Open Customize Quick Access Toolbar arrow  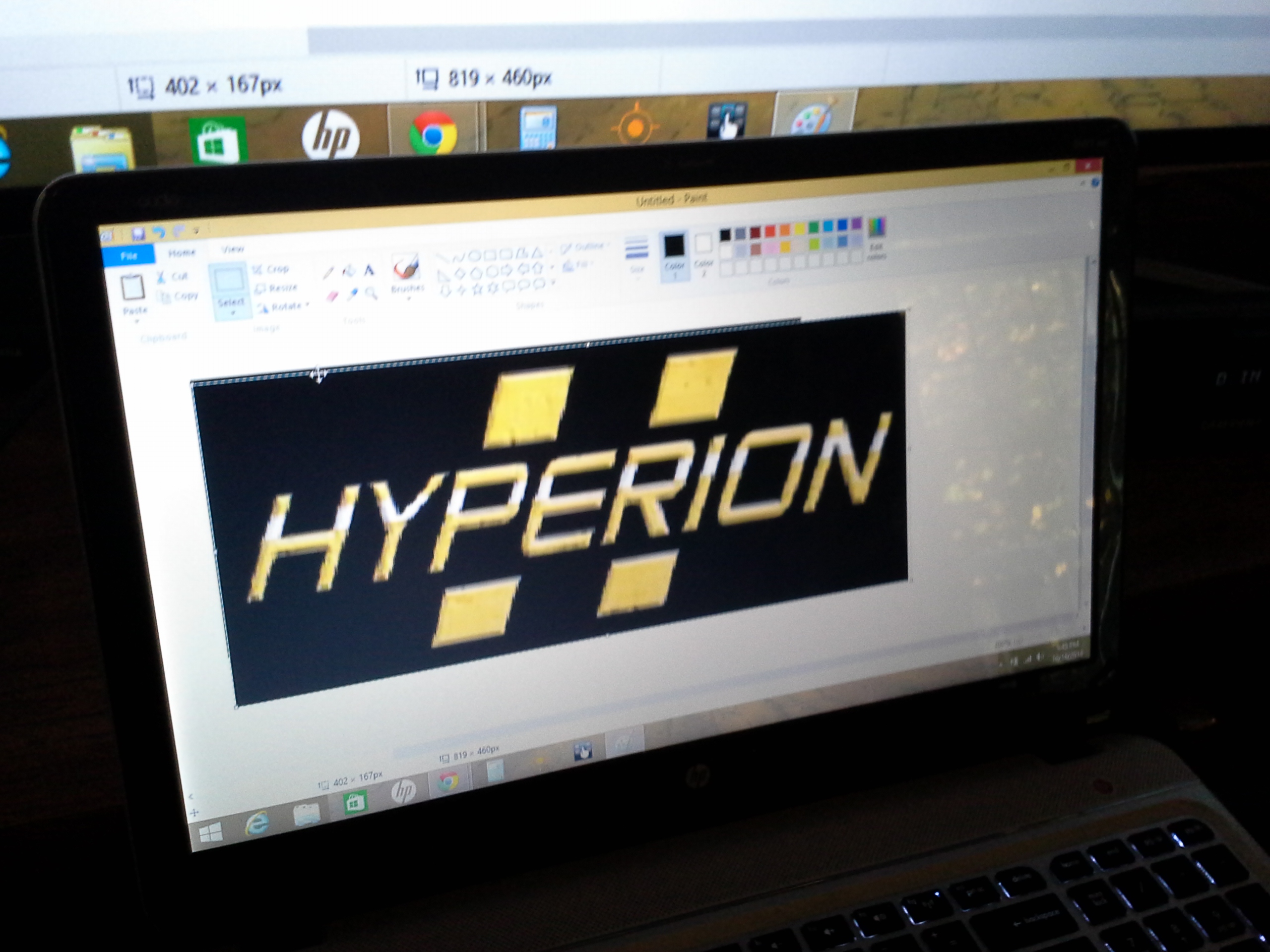[x=197, y=230]
